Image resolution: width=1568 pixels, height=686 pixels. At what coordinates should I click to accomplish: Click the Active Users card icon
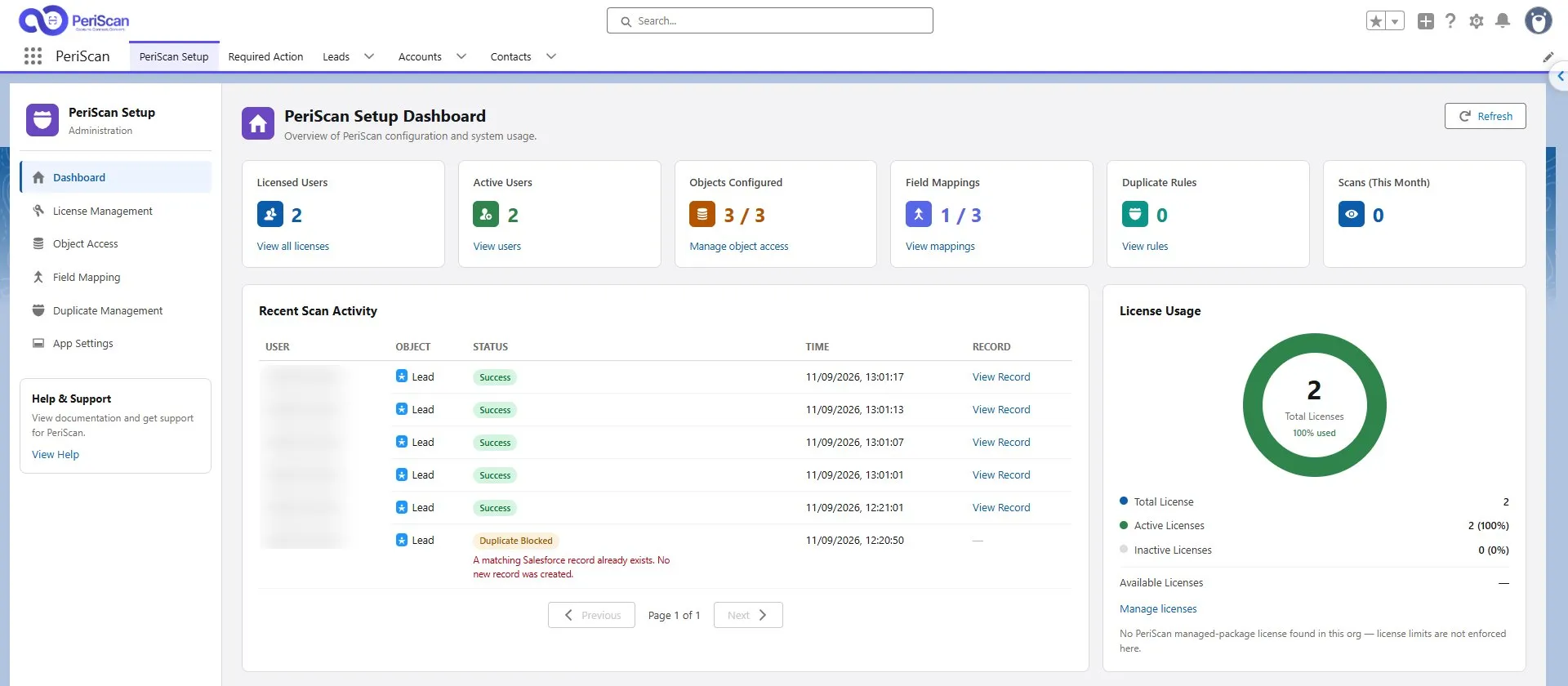coord(486,215)
